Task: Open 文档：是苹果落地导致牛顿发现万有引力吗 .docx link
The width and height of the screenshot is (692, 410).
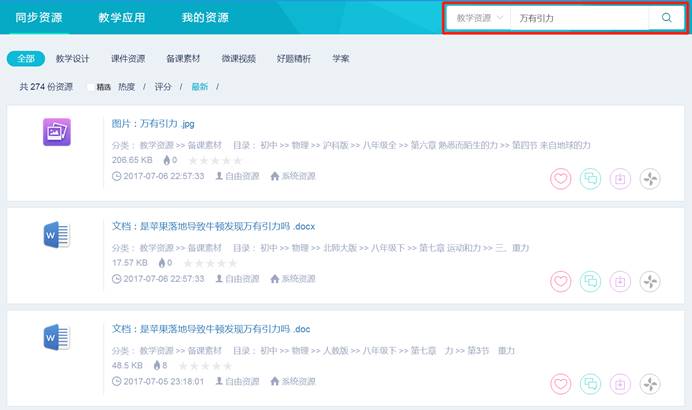Action: (x=213, y=226)
